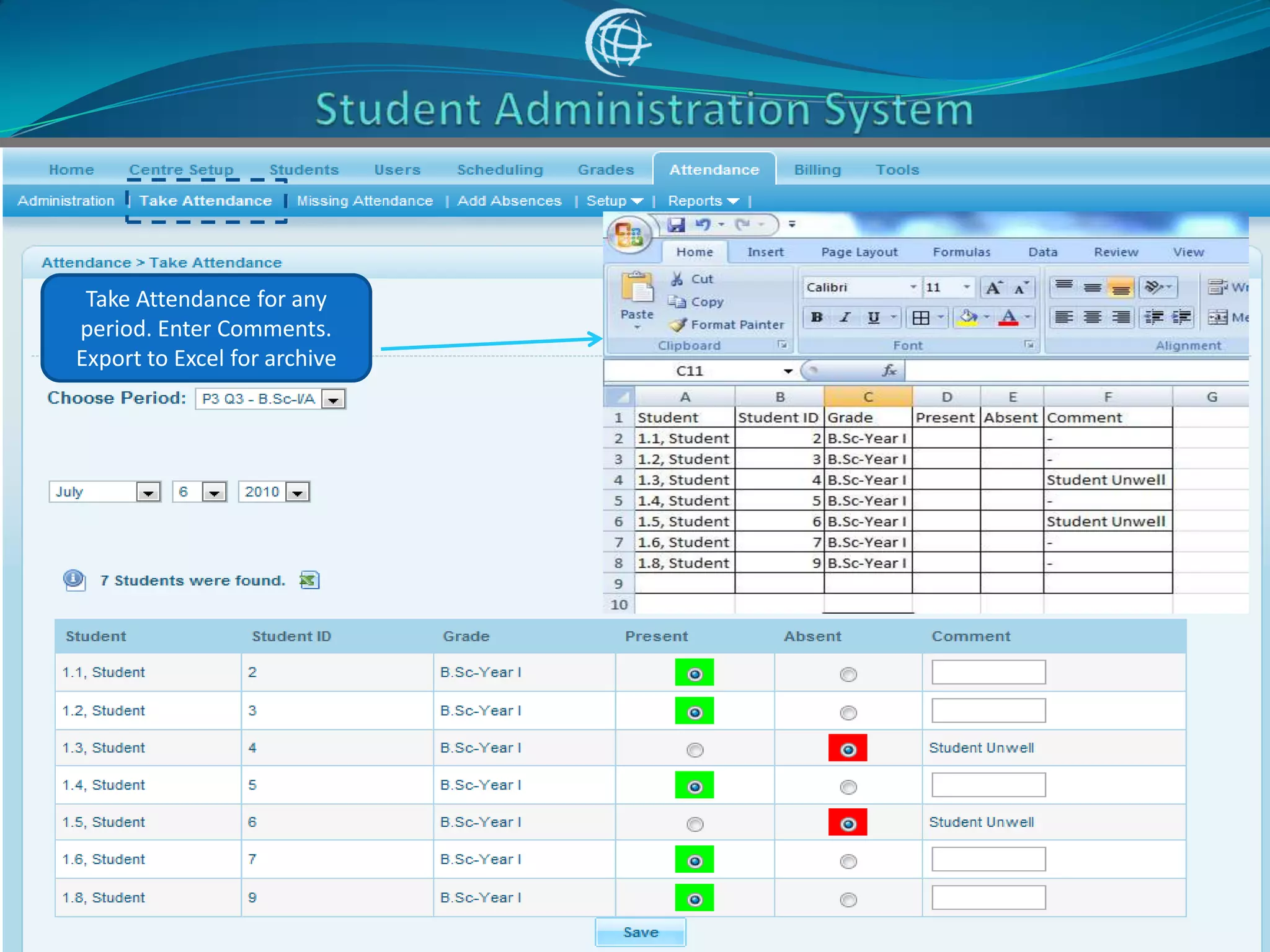Click the Paste icon in Clipboard group
Screen dimensions: 1270x952
click(637, 288)
